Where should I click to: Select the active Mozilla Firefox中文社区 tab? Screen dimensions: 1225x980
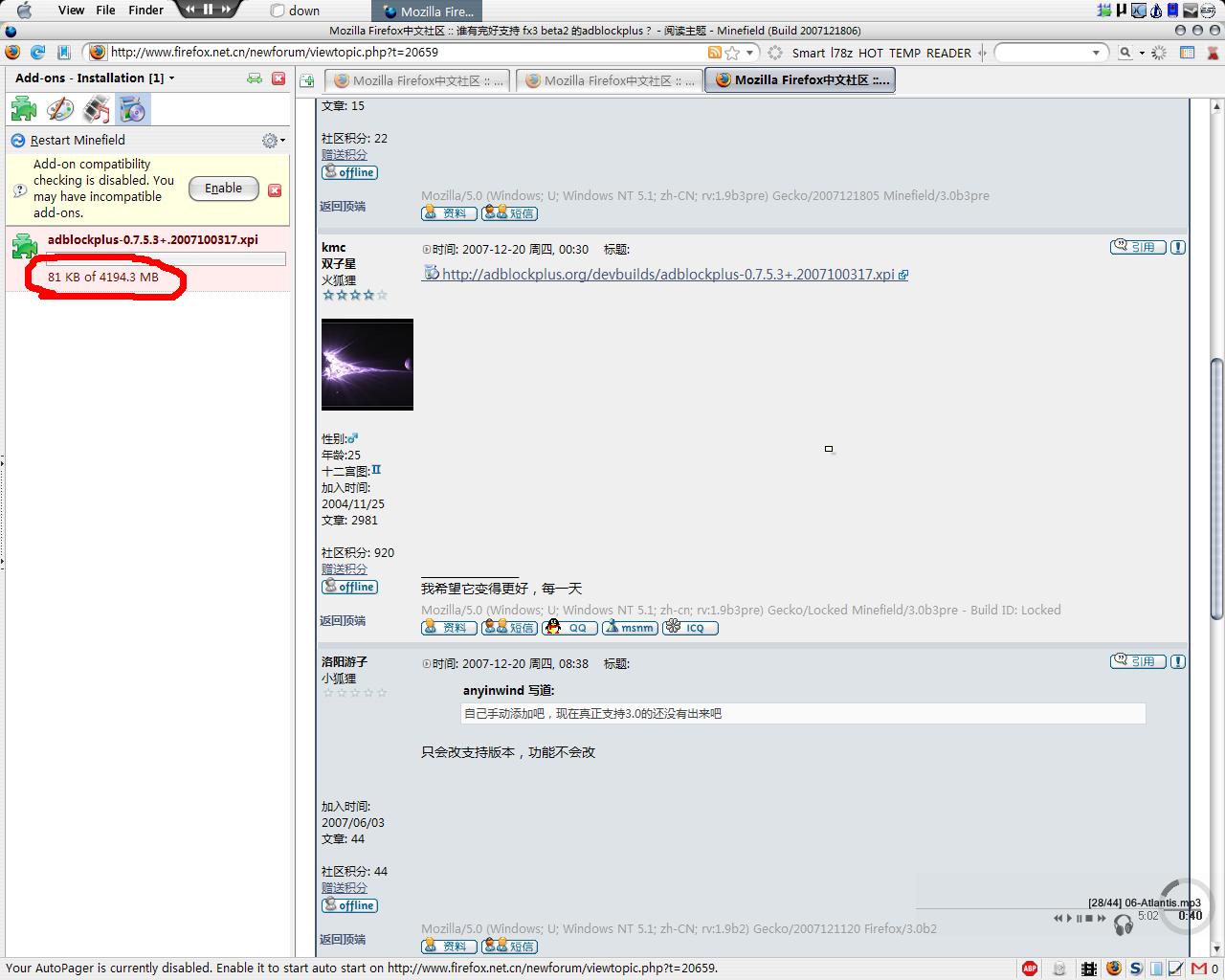pyautogui.click(x=800, y=80)
